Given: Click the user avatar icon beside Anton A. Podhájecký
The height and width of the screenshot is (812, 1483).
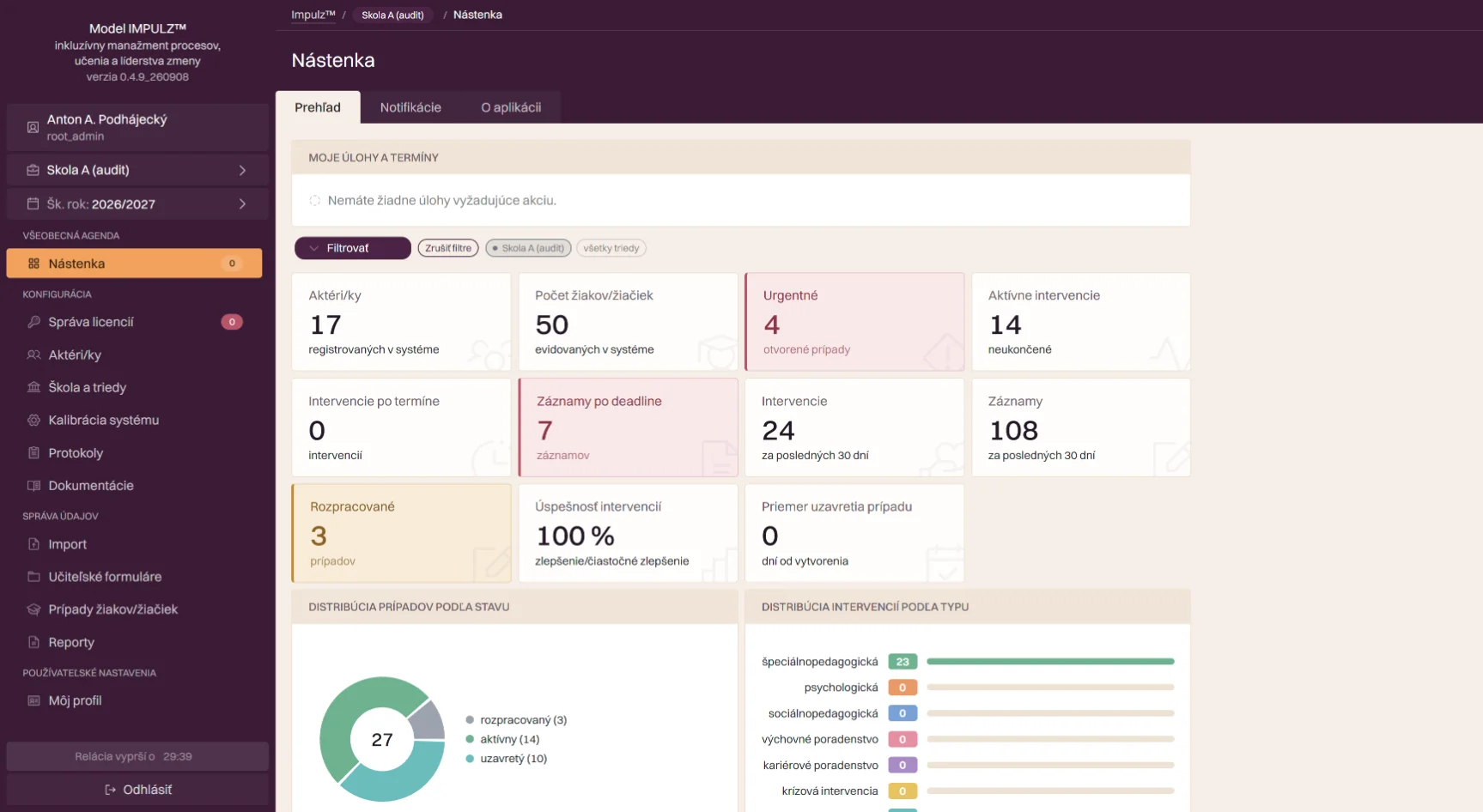Looking at the screenshot, I should click(33, 127).
